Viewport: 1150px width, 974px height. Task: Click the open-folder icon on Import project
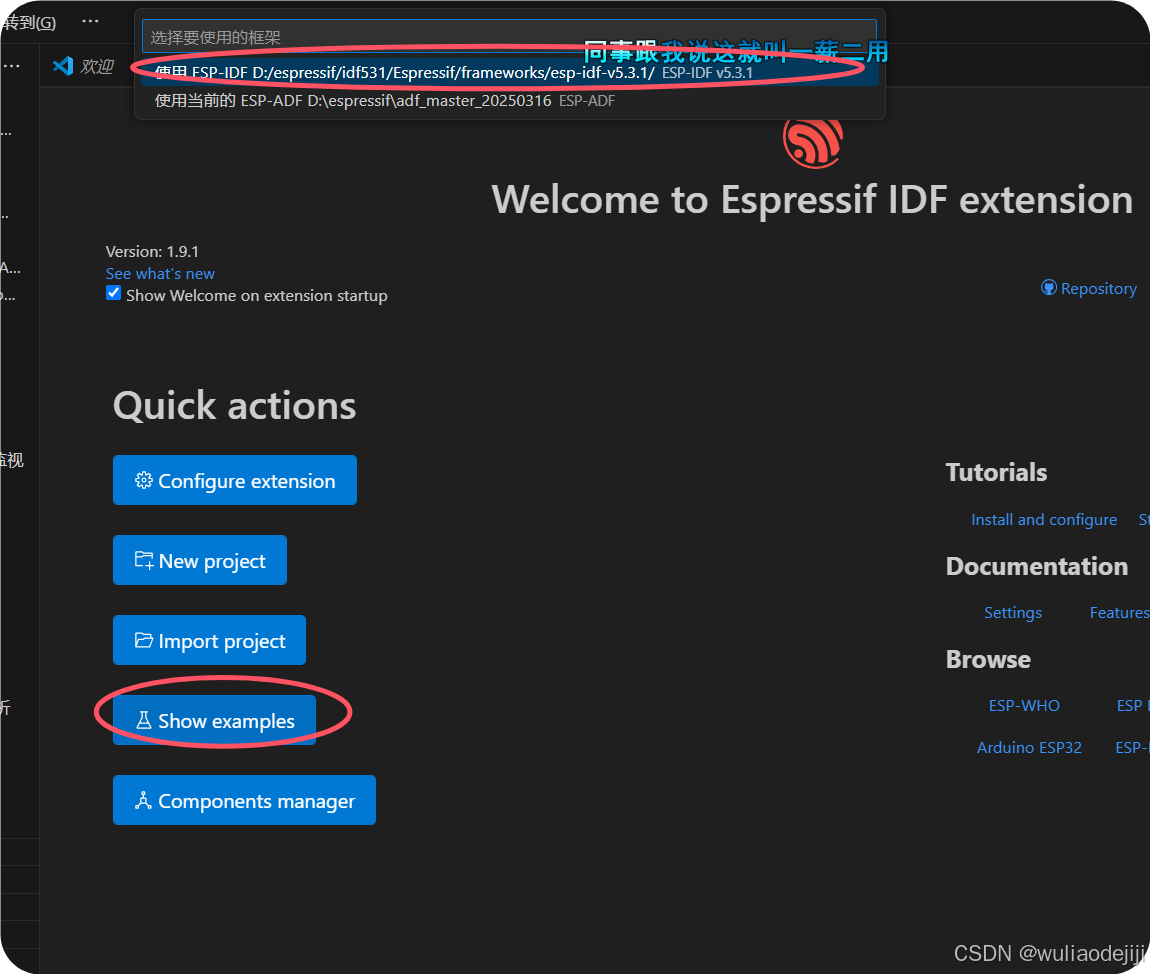pos(144,640)
